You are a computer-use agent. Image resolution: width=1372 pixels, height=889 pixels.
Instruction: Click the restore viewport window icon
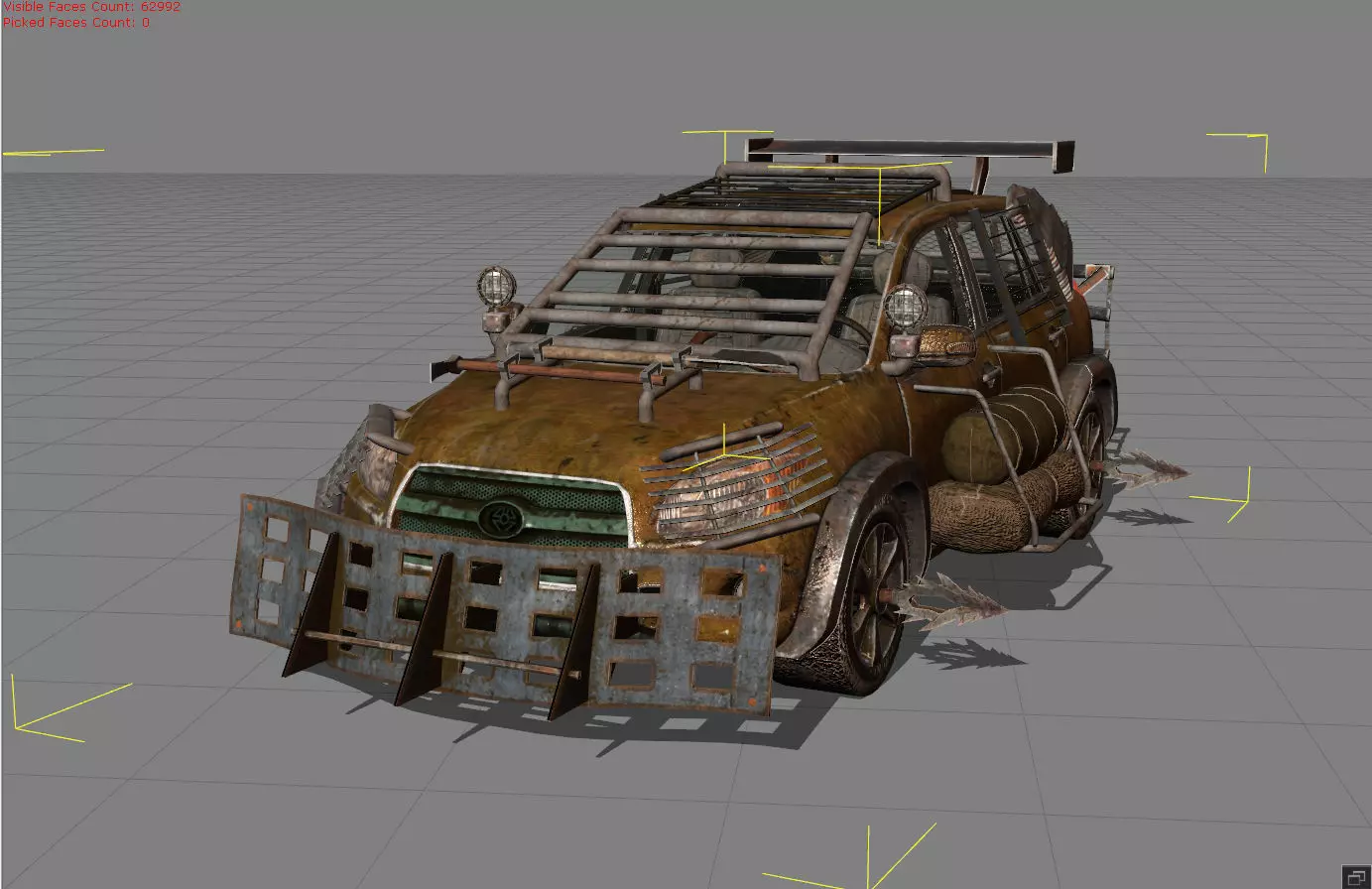(x=1355, y=875)
